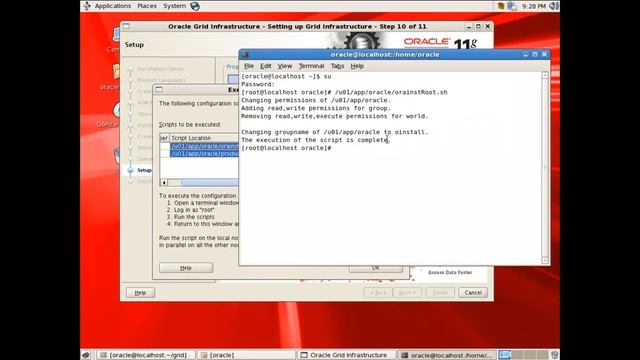Click the Execute scripts dialog window menu icon
Viewport: 640px width, 360px height.
159,89
